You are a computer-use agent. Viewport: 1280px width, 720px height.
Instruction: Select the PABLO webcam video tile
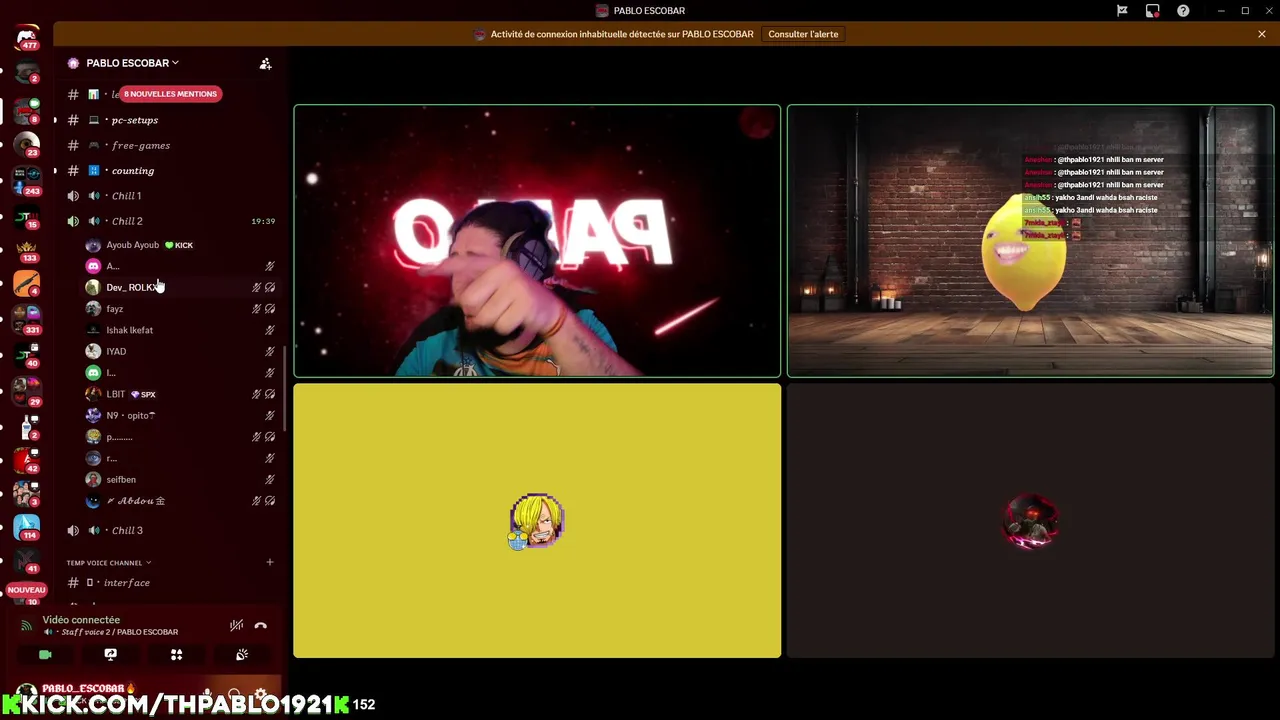(x=537, y=241)
